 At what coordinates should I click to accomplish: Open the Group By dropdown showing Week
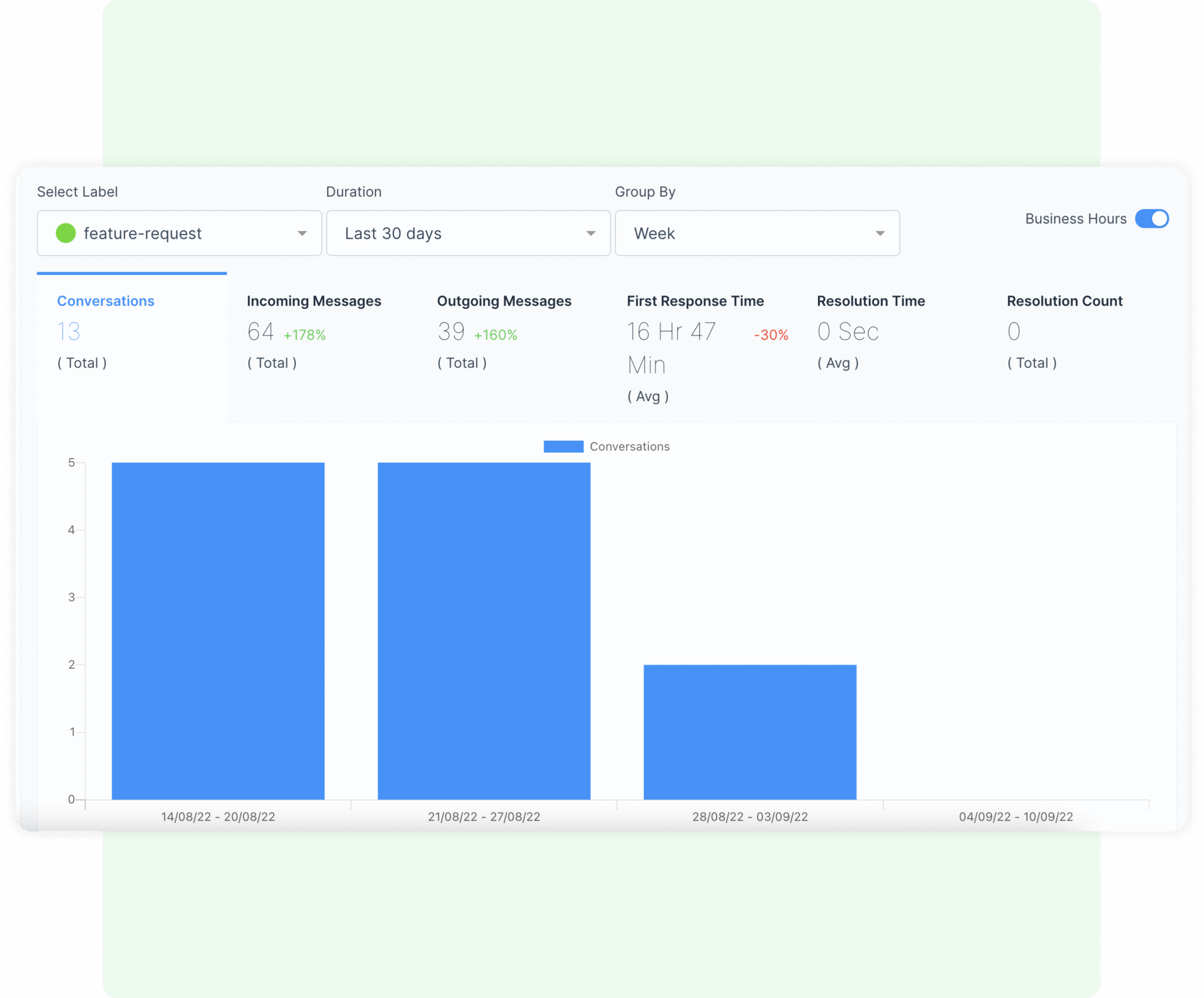[757, 233]
